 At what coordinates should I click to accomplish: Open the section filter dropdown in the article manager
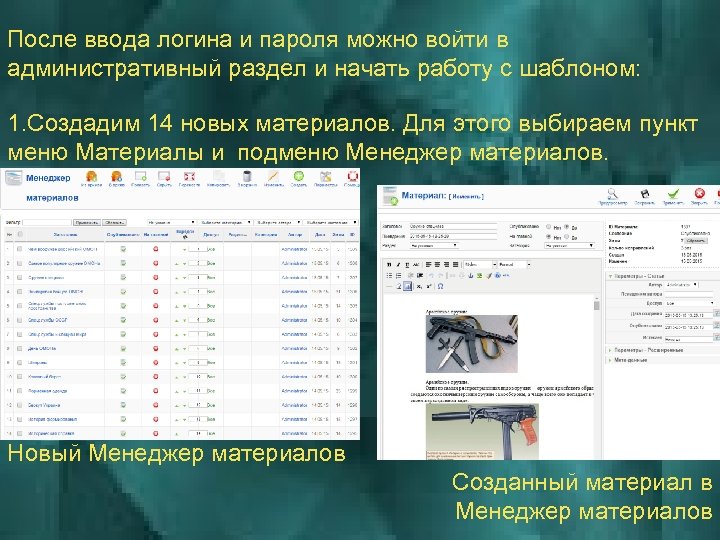click(171, 222)
